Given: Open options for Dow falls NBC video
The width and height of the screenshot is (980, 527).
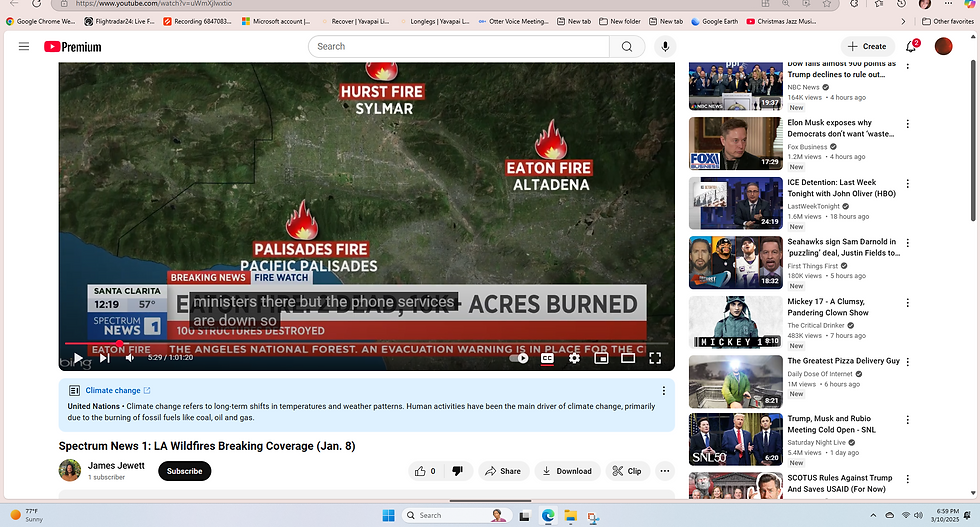Looking at the screenshot, I should point(908,65).
